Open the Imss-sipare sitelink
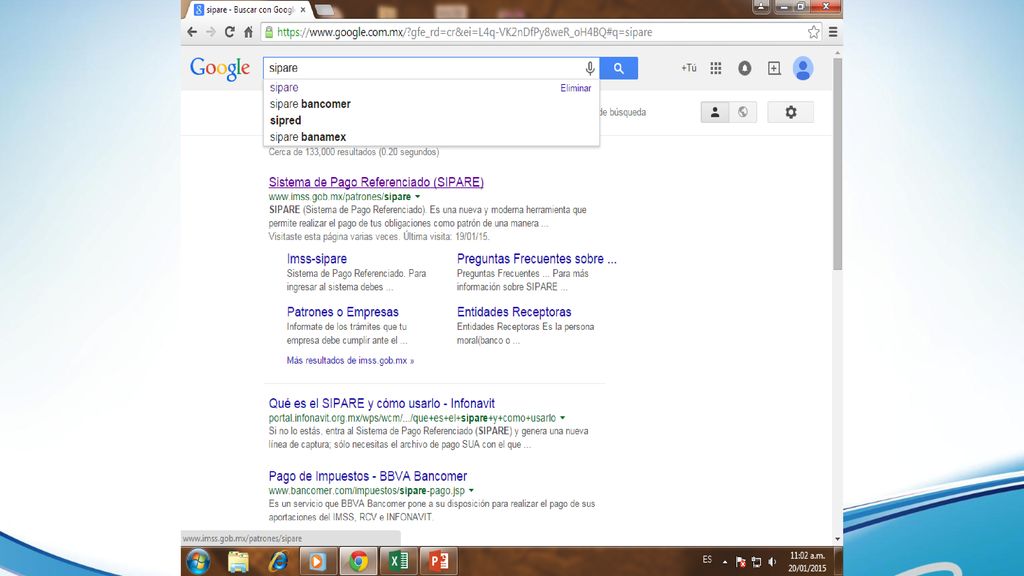 click(x=317, y=259)
